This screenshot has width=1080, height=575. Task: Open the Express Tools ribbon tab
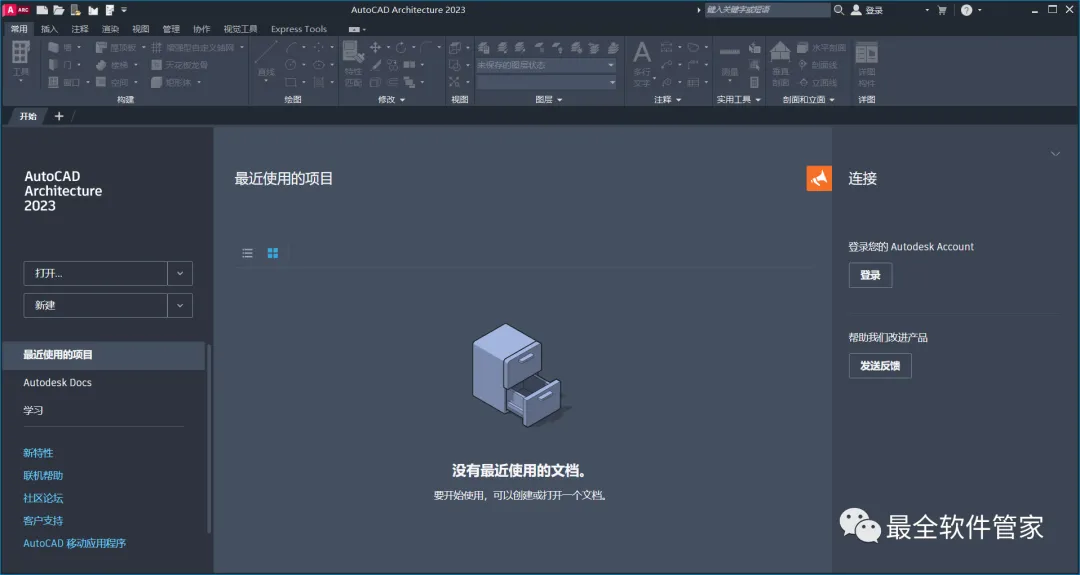299,29
